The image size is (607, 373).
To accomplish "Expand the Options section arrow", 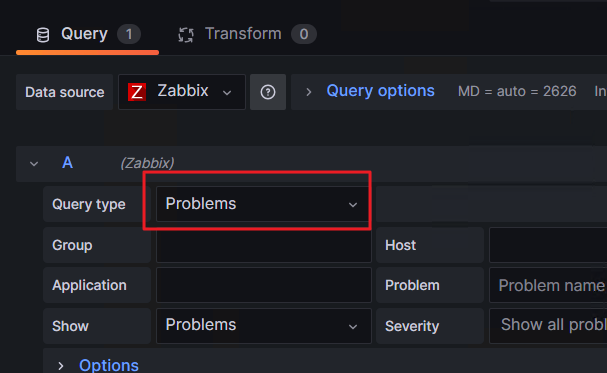I will click(60, 366).
